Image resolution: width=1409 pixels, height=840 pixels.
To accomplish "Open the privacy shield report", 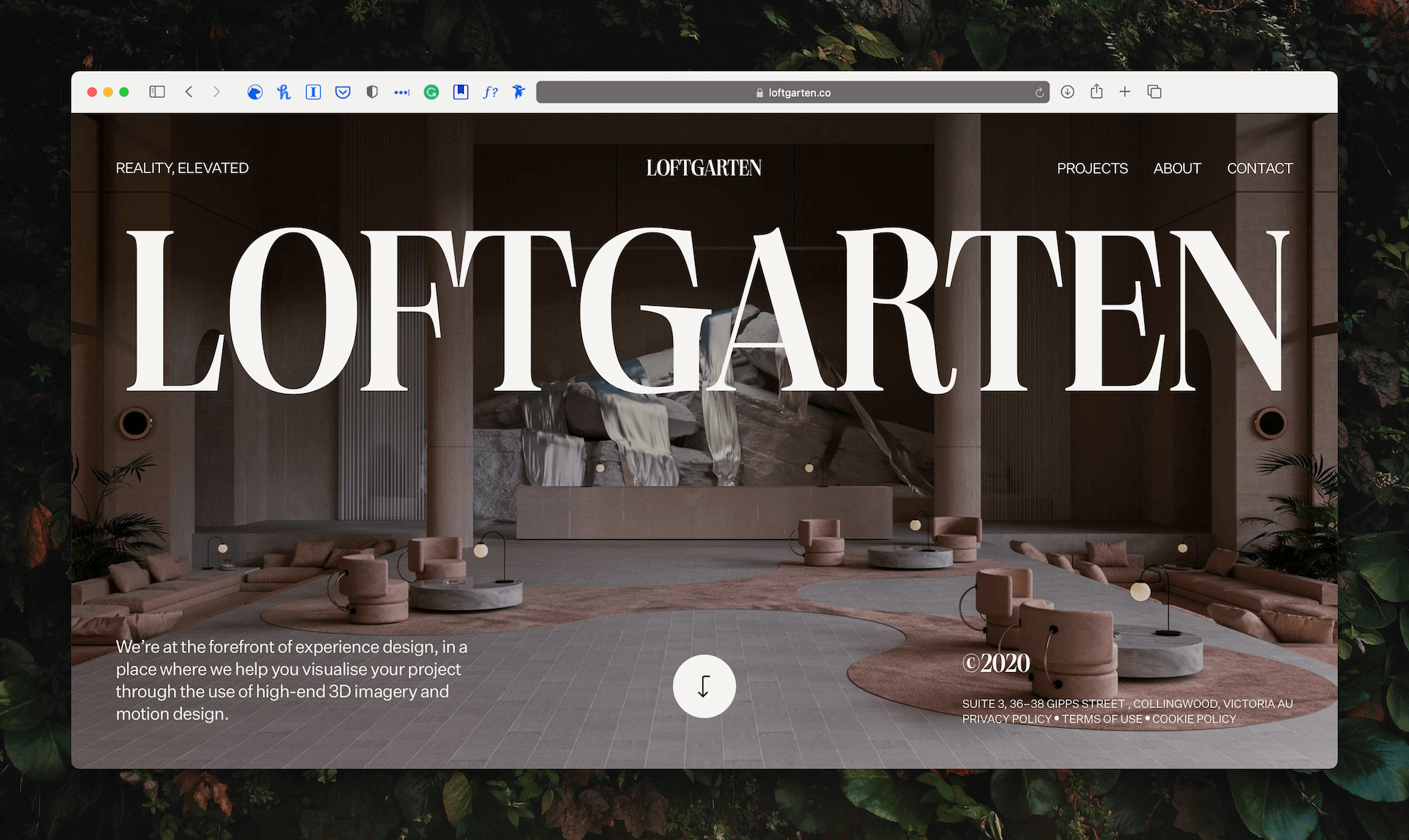I will (372, 92).
